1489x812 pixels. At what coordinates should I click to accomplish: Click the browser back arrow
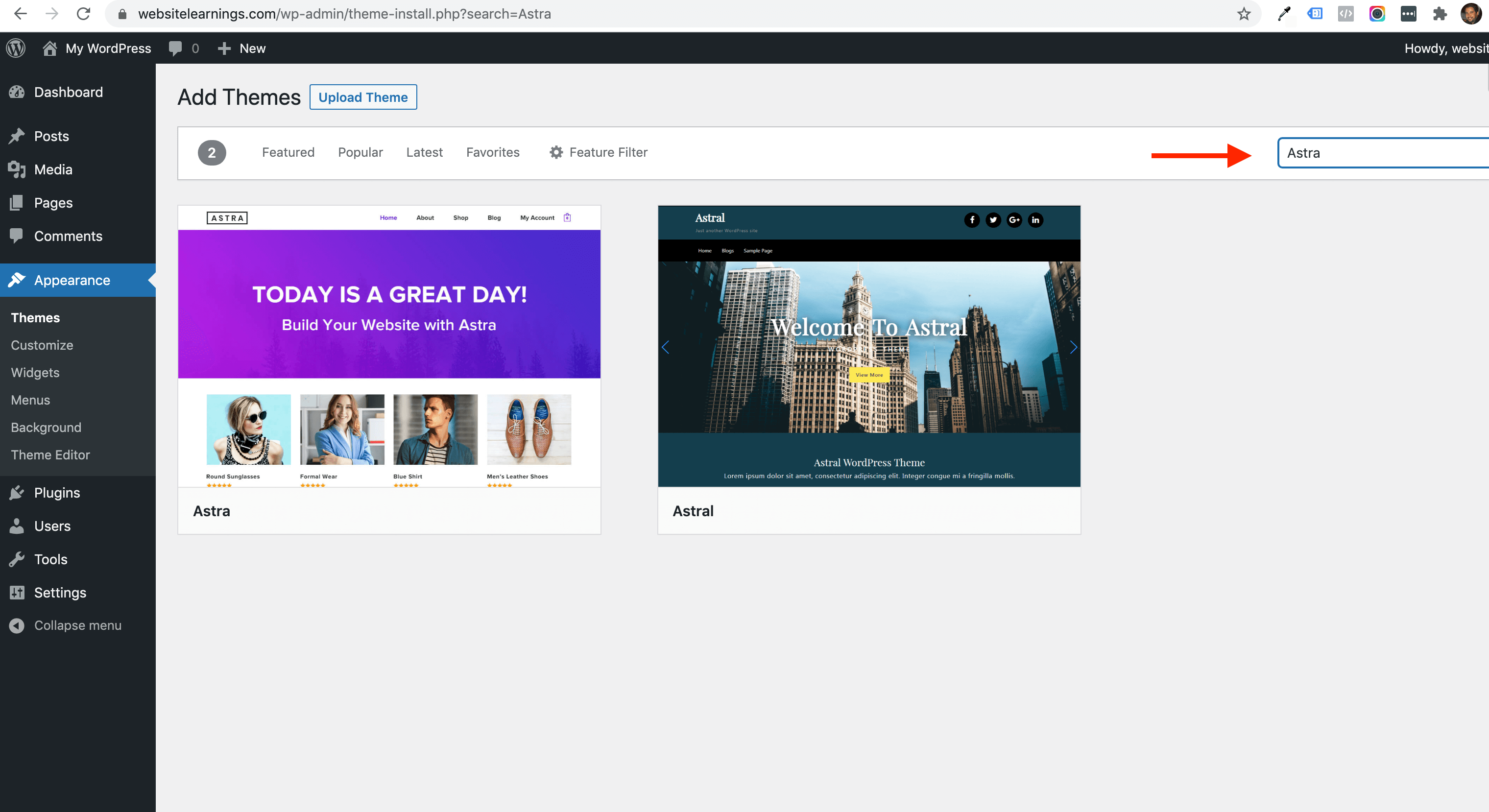[x=20, y=14]
